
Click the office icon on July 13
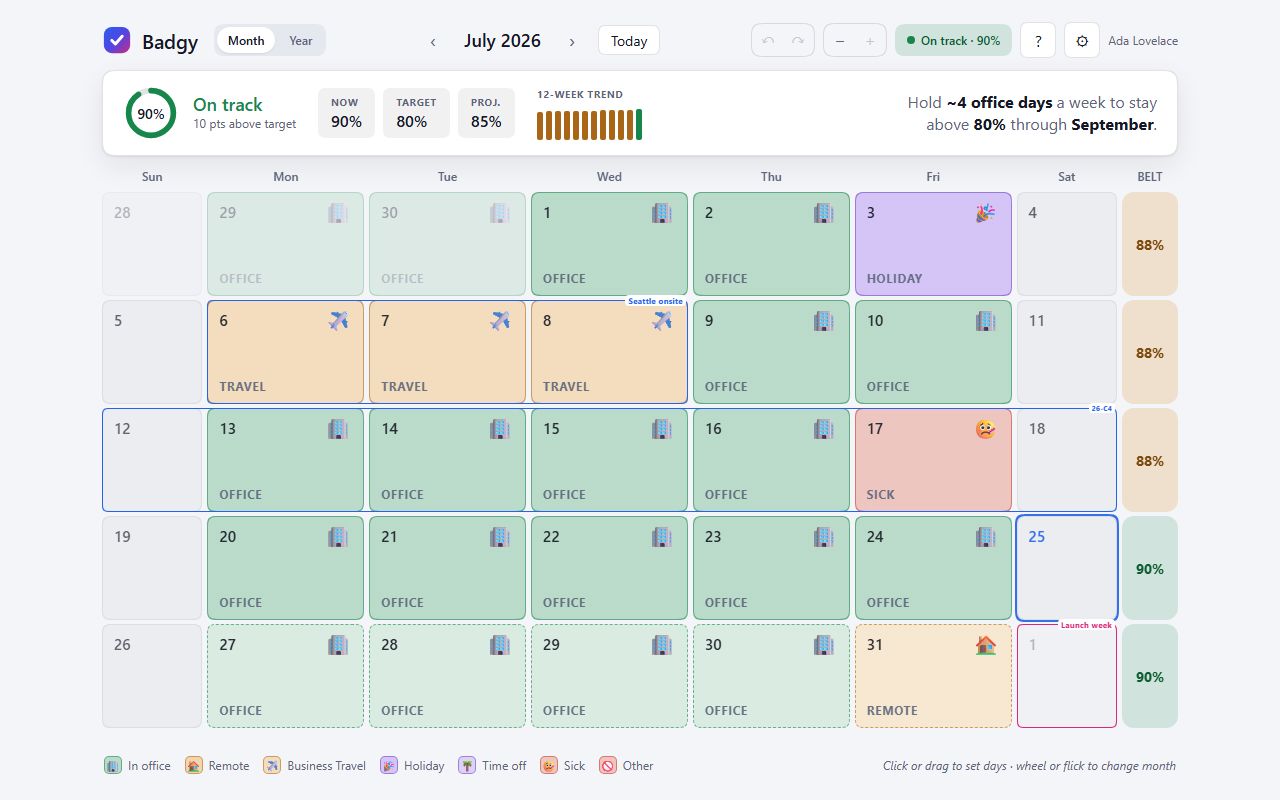pyautogui.click(x=338, y=429)
